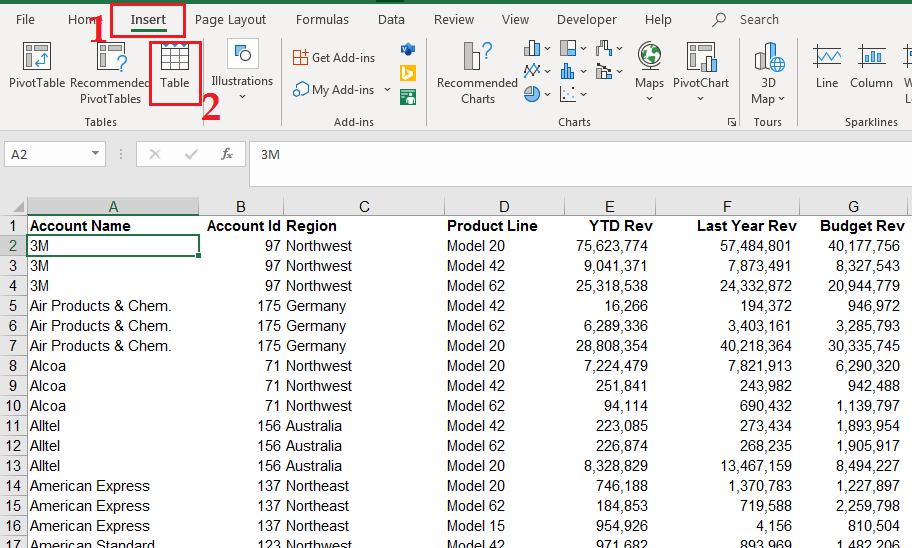The width and height of the screenshot is (912, 548).
Task: Click the Table button in the ribbon
Action: [x=175, y=65]
